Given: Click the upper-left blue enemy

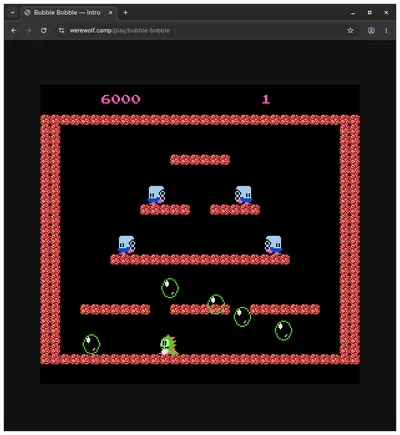Looking at the screenshot, I should tap(156, 195).
